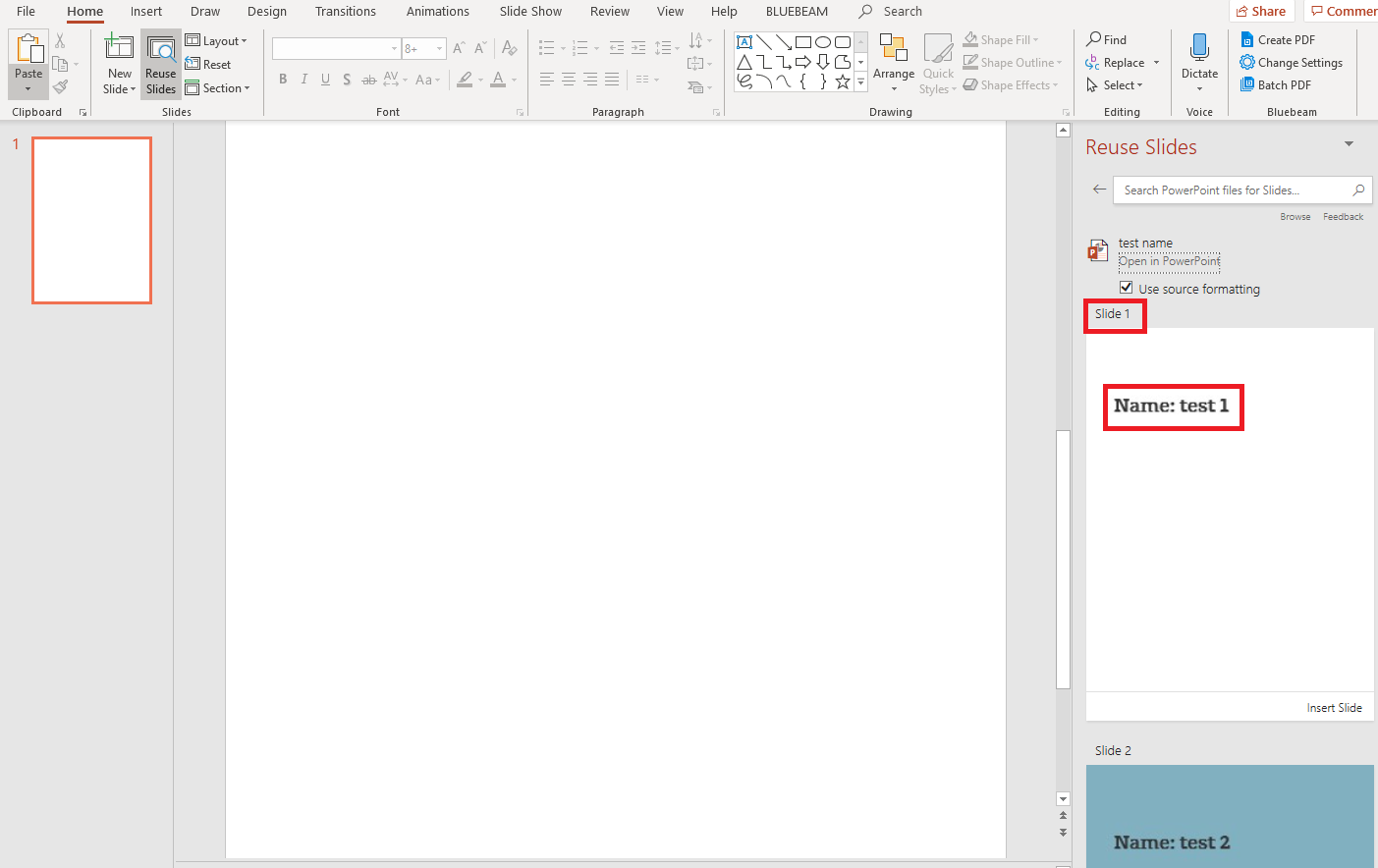Select the Slide 2 thumbnail in Reuse Slides
1378x868 pixels.
[1230, 816]
